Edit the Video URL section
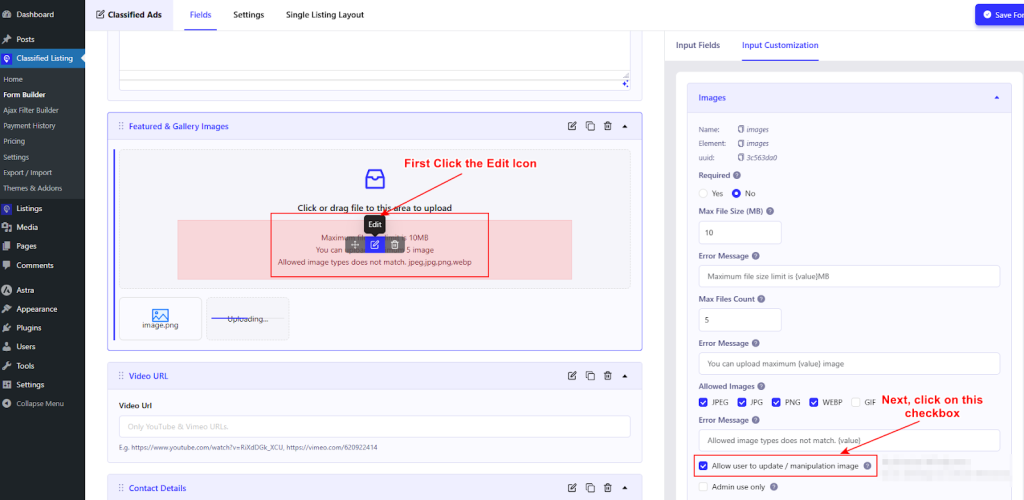 [x=573, y=376]
